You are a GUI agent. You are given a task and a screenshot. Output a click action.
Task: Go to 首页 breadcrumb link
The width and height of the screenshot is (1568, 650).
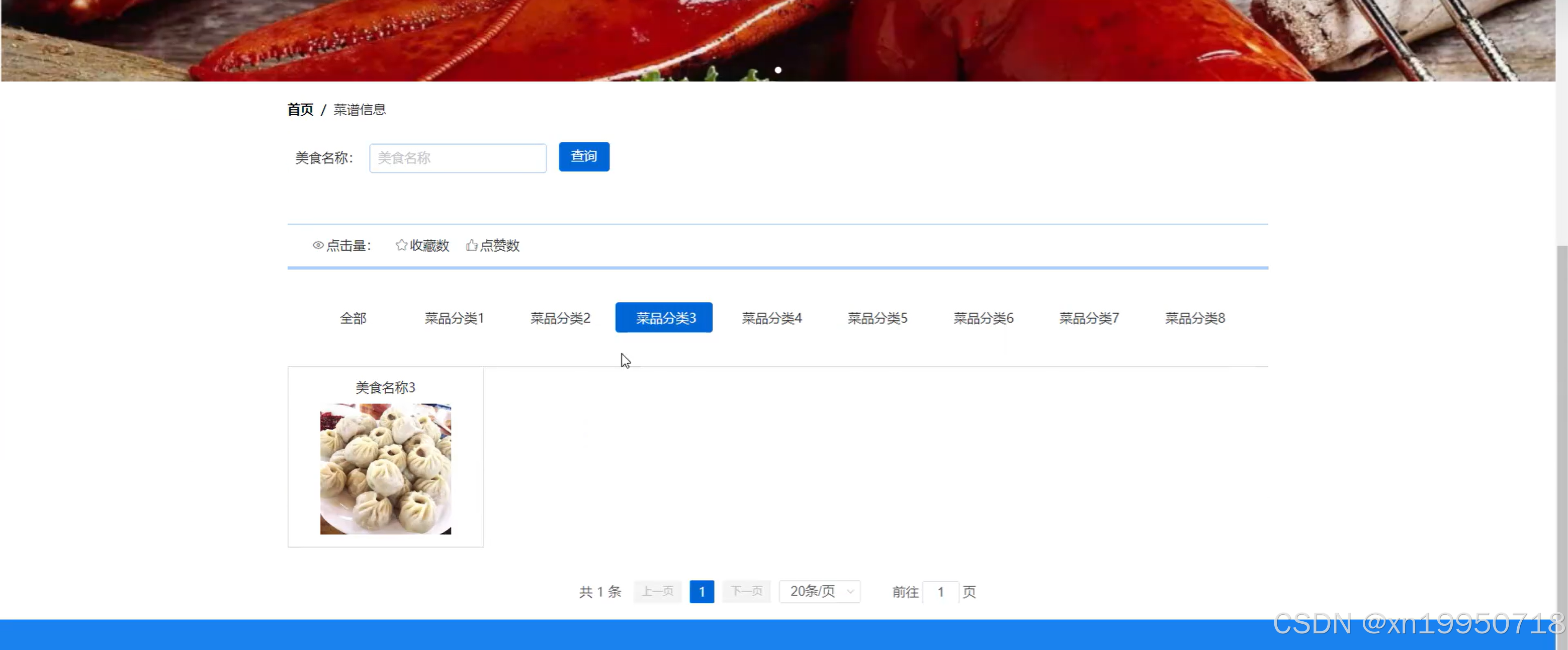(300, 110)
